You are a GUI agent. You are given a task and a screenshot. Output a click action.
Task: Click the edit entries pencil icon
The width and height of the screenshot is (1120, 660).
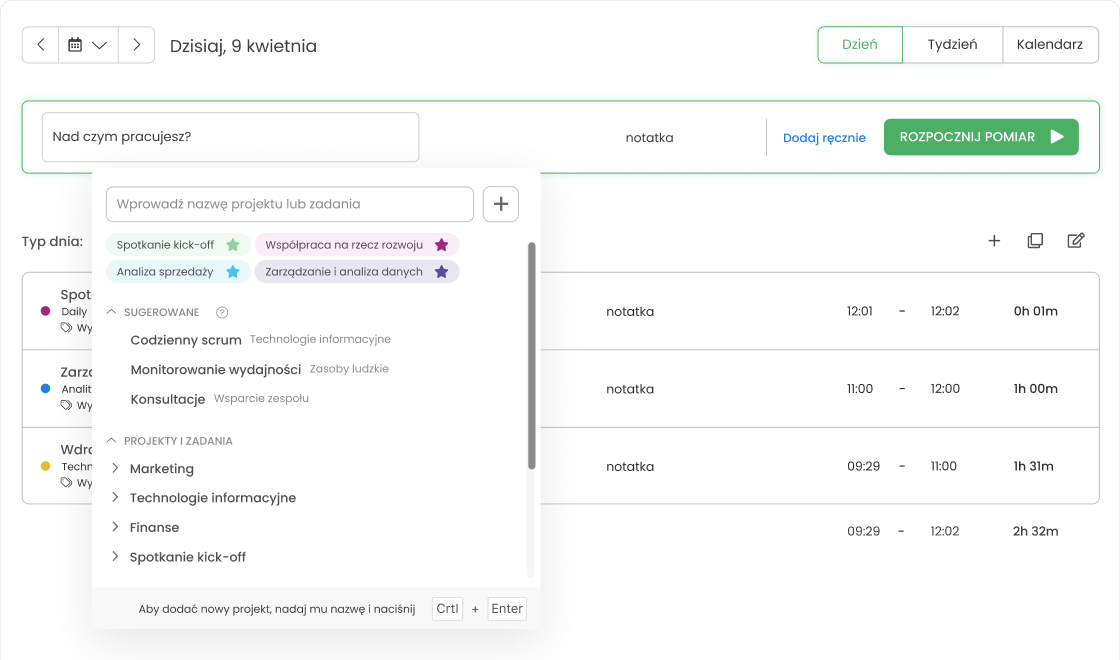tap(1076, 241)
